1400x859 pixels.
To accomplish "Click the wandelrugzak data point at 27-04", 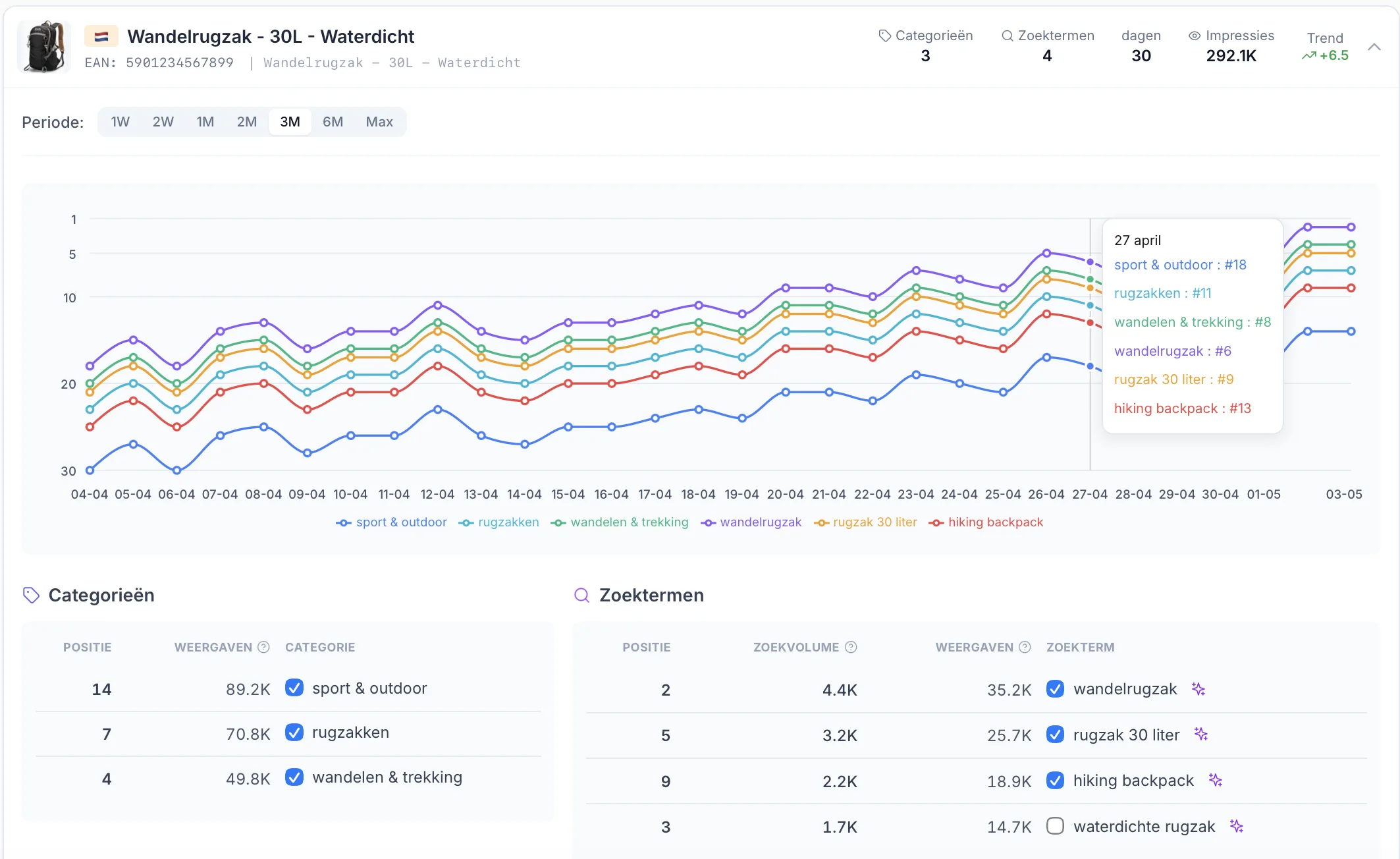I will 1090,262.
